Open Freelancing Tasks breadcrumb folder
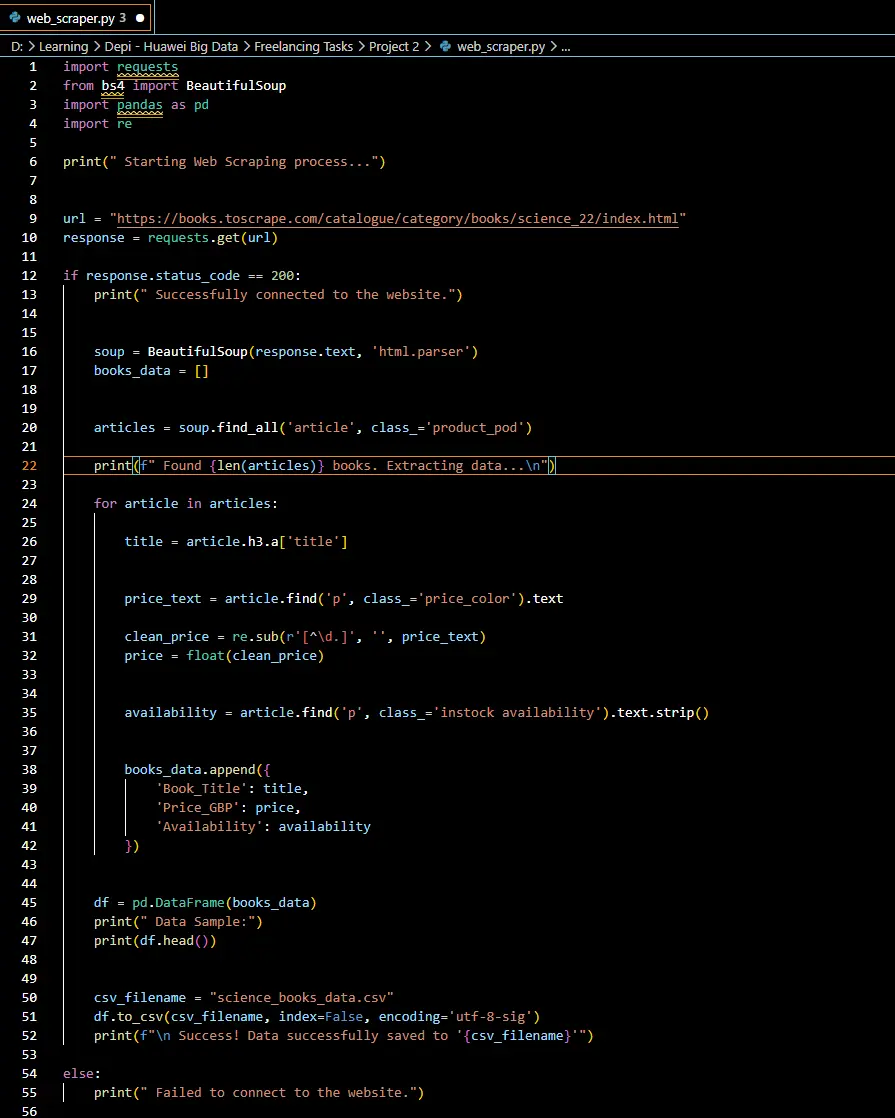 (303, 46)
